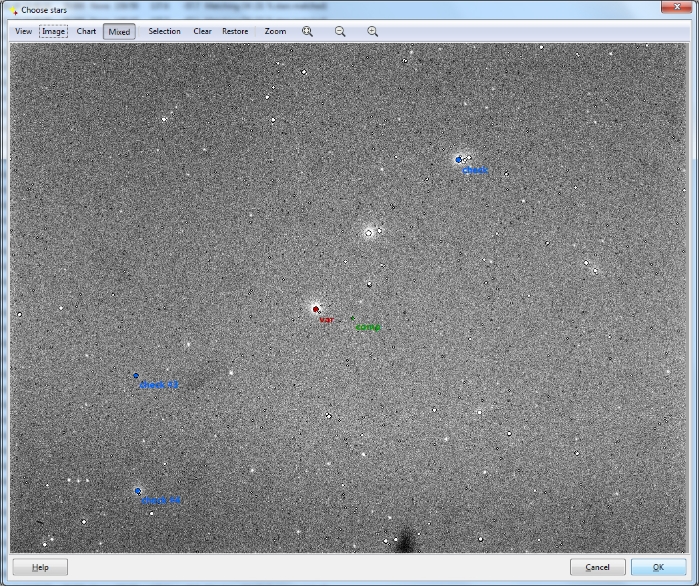699x586 pixels.
Task: Switch view to Image mode
Action: pyautogui.click(x=54, y=31)
